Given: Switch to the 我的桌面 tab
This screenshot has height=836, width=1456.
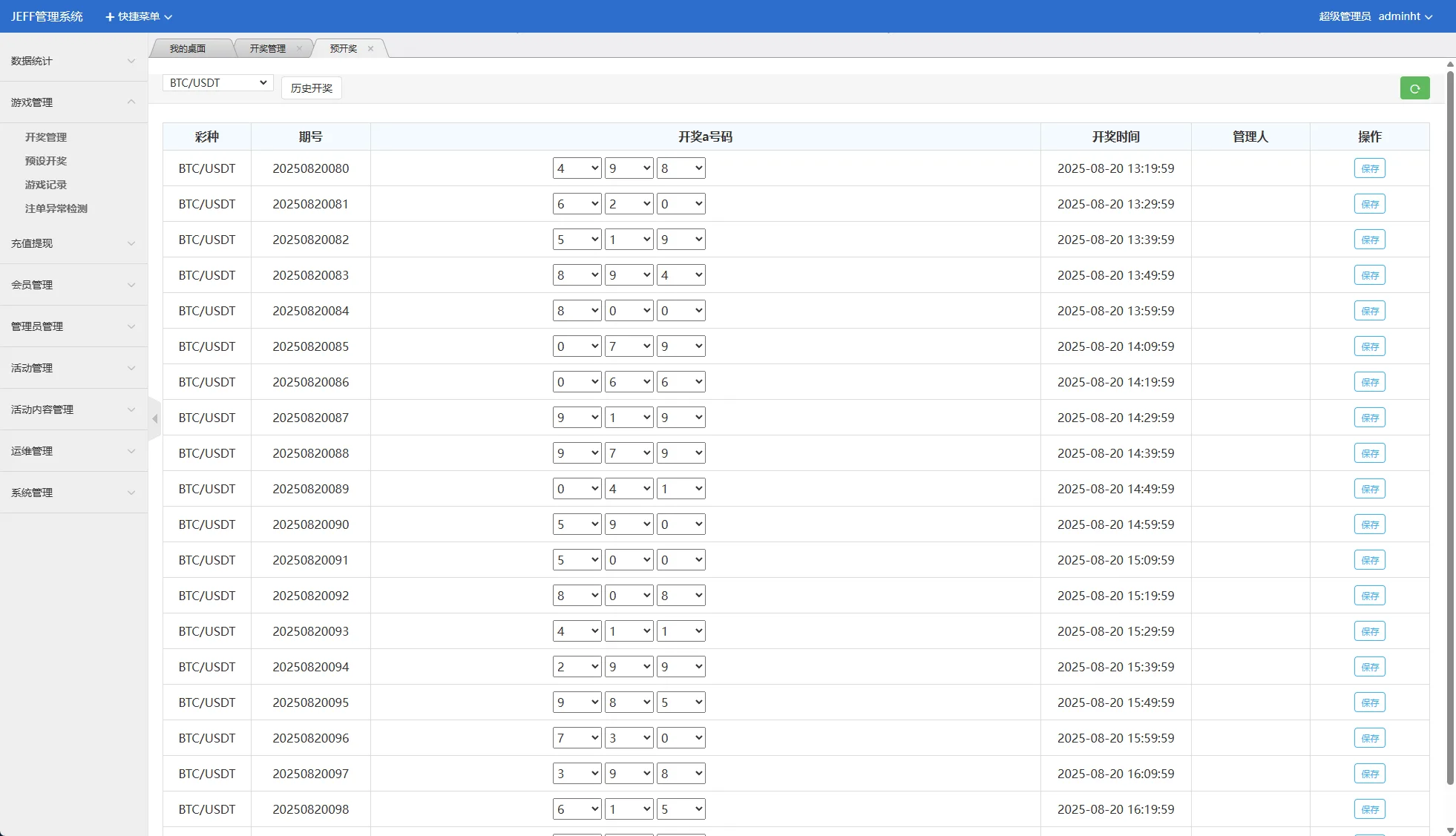Looking at the screenshot, I should 188,49.
